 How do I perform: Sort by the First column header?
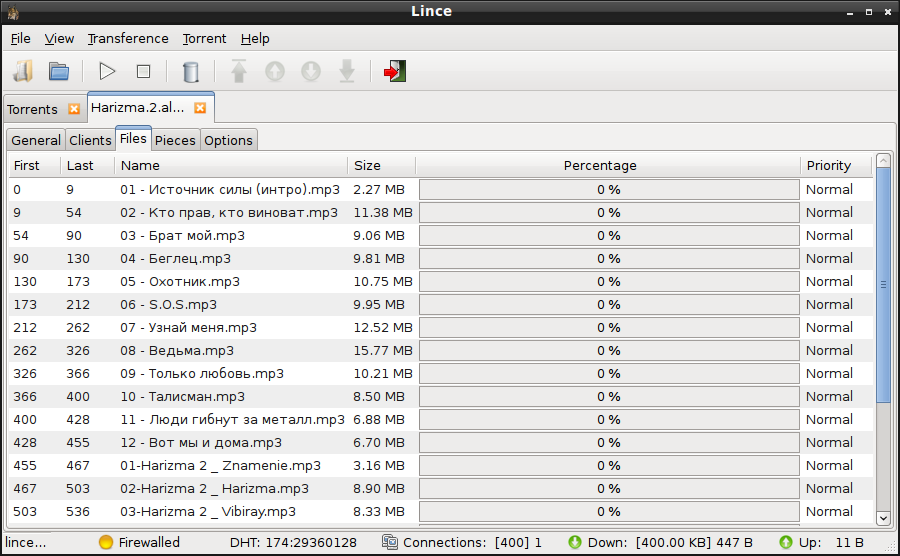tap(34, 166)
